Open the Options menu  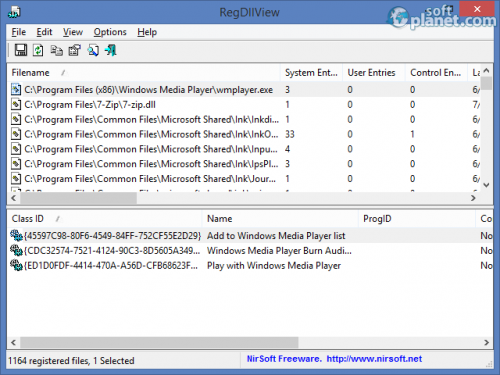point(110,32)
